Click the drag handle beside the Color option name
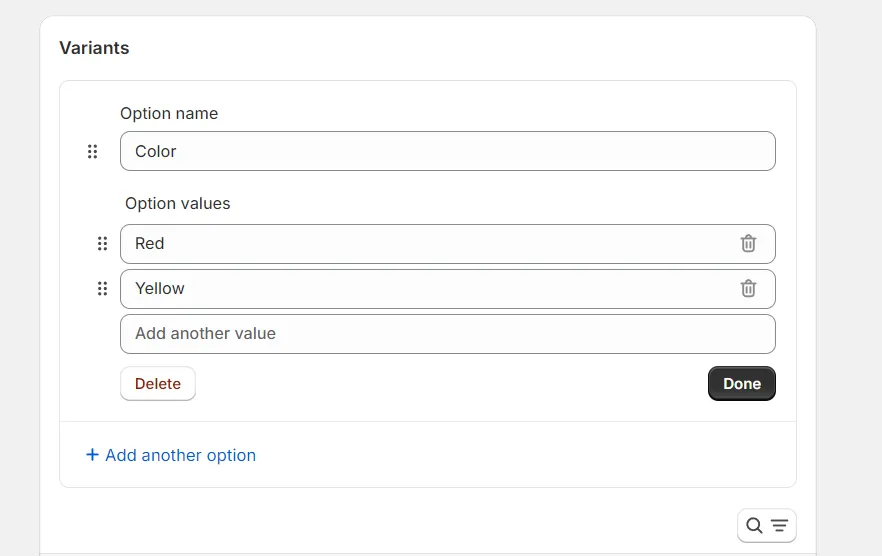 [x=92, y=151]
